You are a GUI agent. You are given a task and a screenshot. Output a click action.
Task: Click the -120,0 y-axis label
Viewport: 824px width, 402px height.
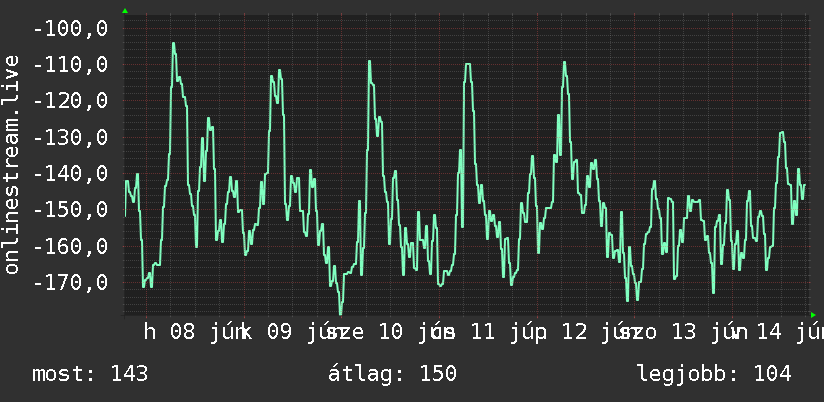(70, 101)
